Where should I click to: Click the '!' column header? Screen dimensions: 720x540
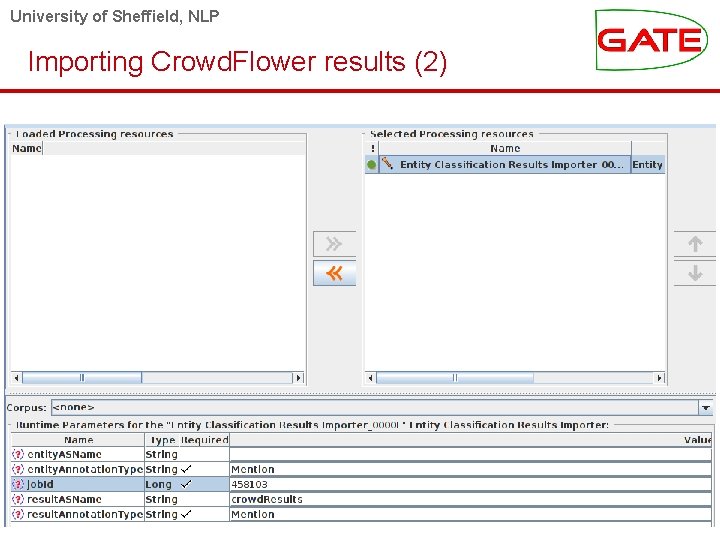click(372, 148)
